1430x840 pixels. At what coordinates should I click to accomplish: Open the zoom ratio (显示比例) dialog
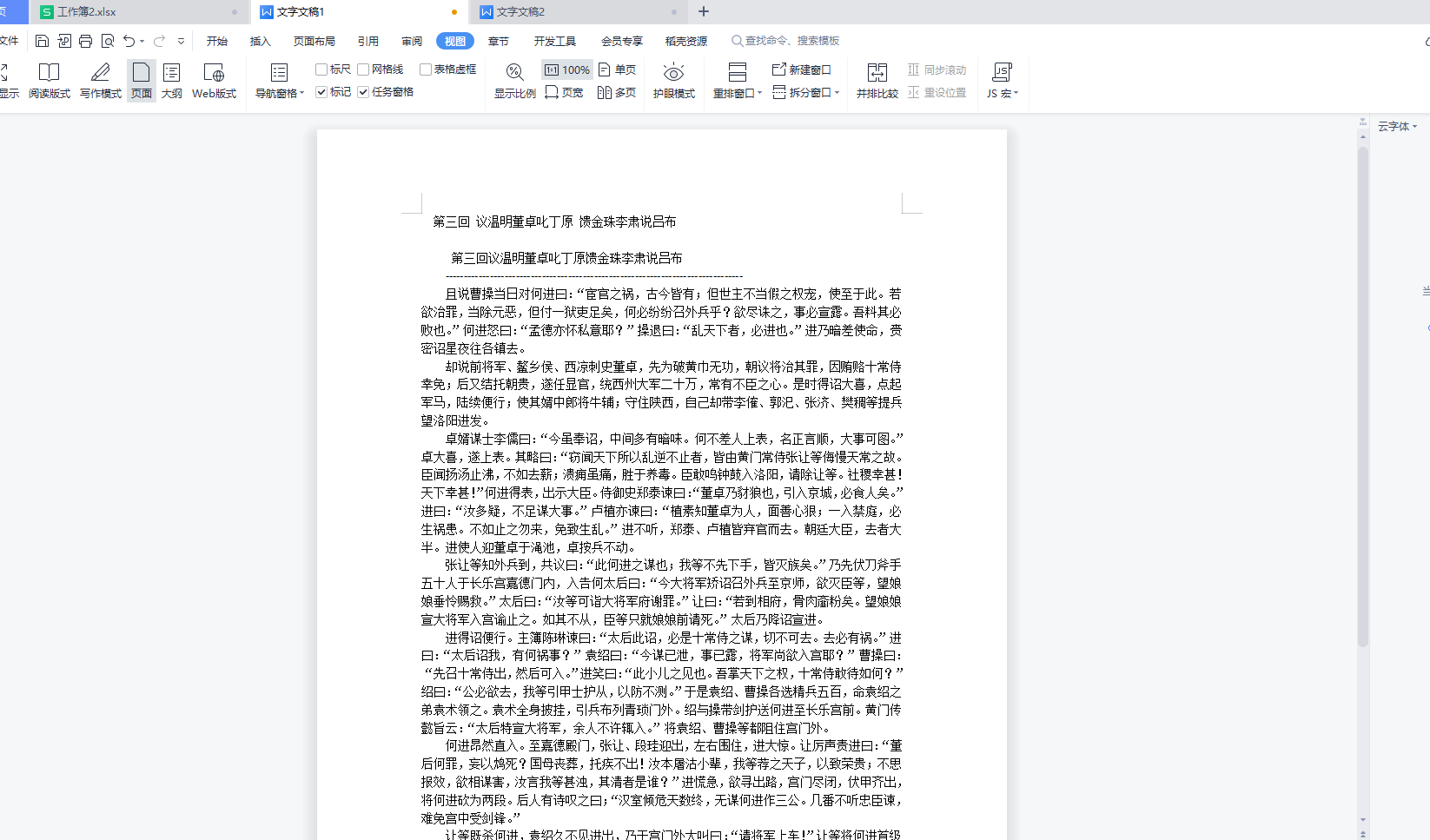point(514,80)
